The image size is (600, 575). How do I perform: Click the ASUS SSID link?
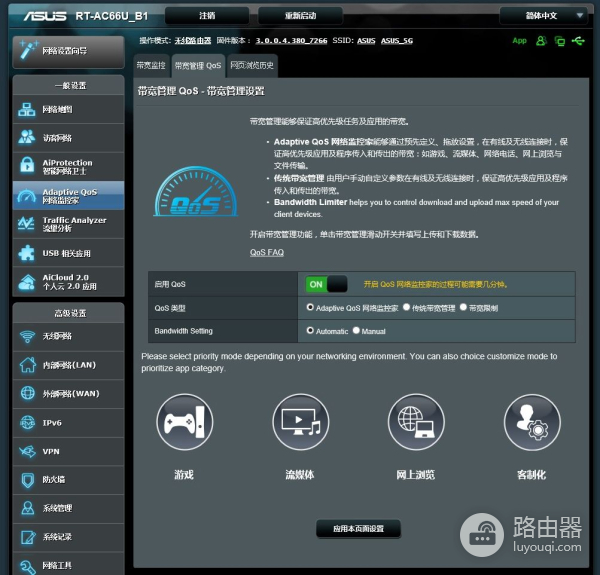366,41
